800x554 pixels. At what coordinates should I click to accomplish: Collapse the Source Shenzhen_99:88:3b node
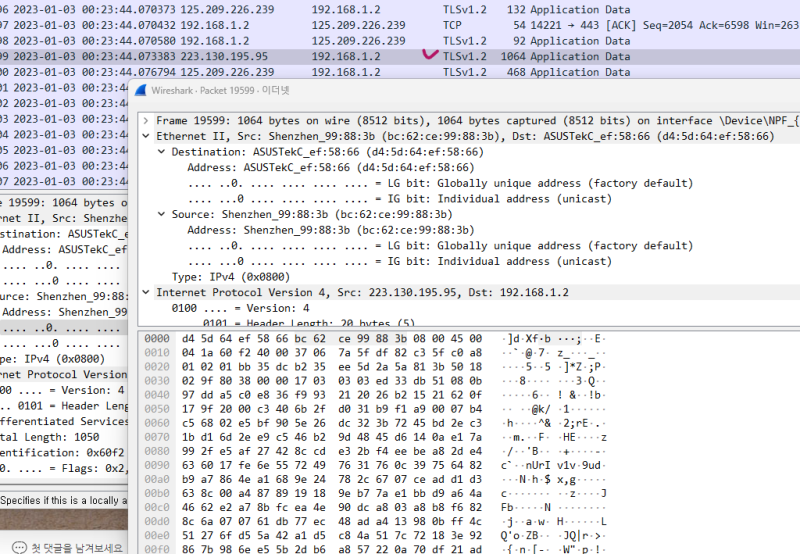tap(161, 214)
